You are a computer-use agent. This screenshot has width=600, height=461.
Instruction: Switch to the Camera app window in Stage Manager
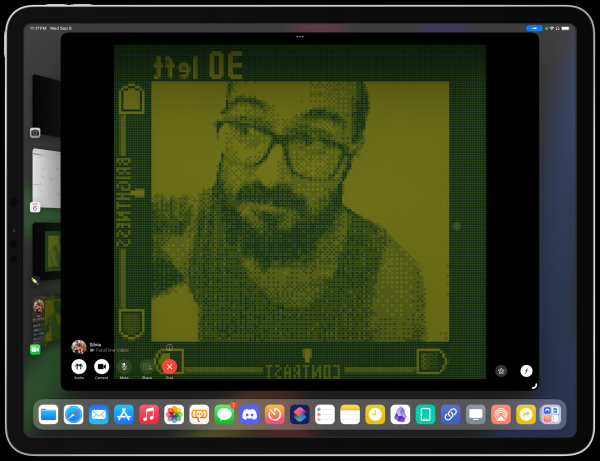tap(46, 105)
